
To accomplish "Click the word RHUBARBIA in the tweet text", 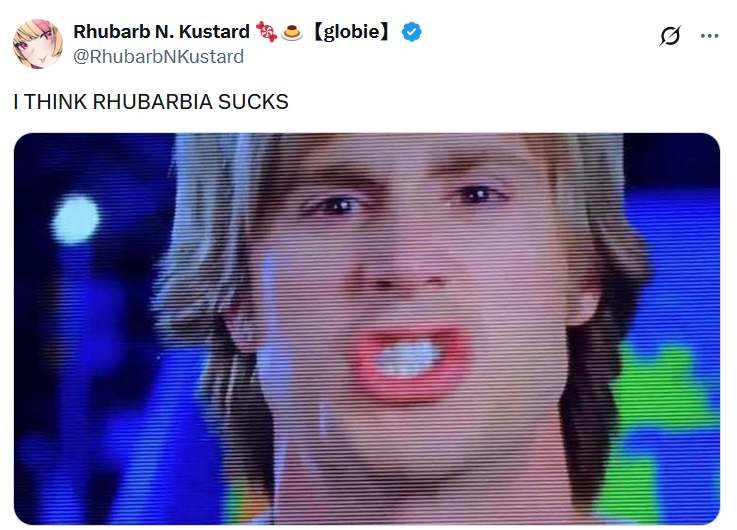I will [152, 102].
